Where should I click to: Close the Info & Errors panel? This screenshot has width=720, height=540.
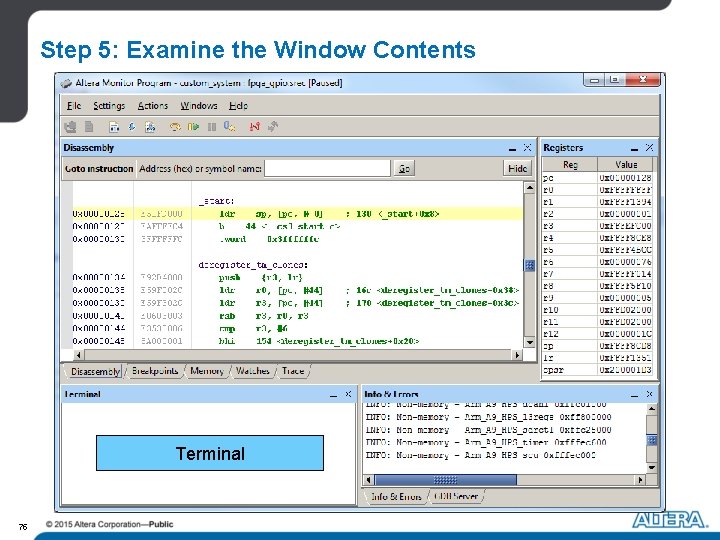(x=649, y=394)
